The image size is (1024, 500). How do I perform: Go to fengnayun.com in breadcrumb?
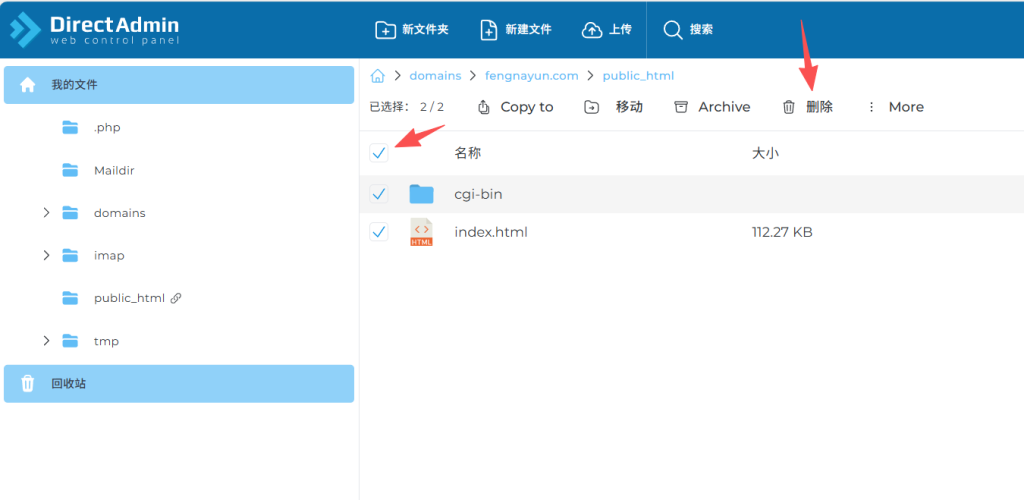[x=531, y=76]
